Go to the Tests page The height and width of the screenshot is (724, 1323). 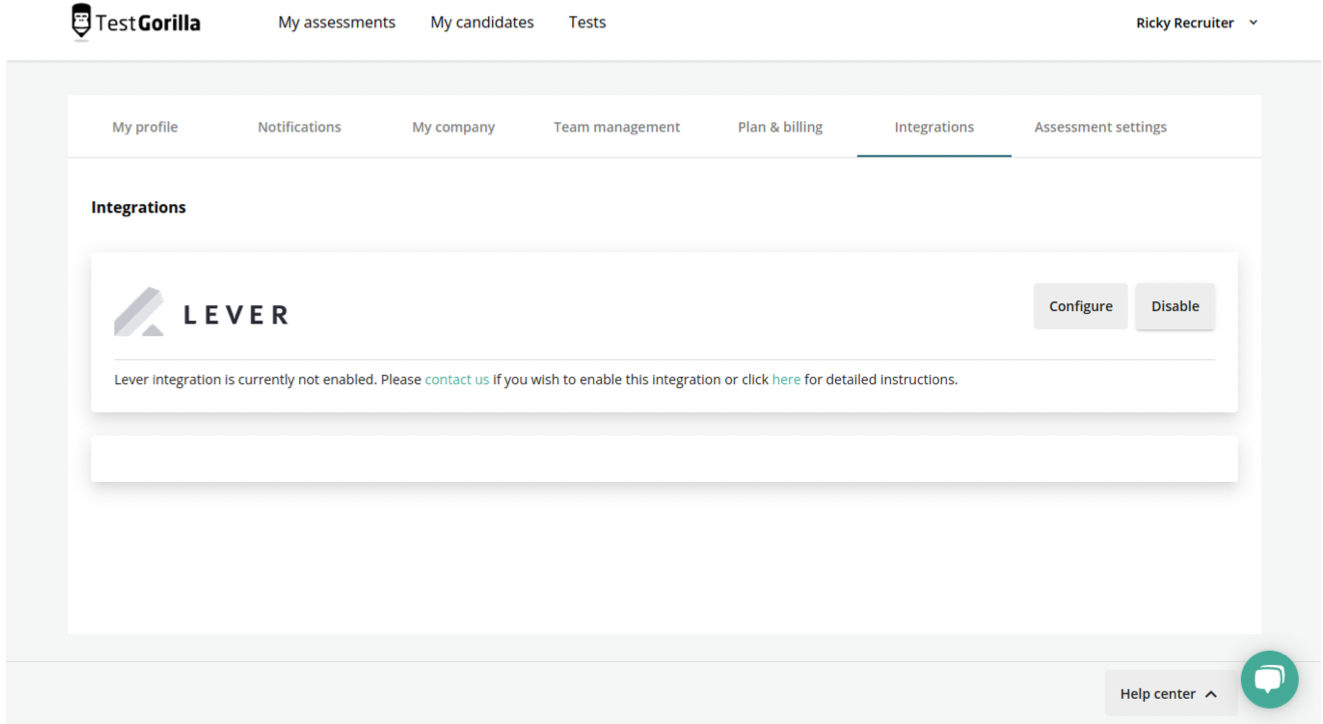587,22
